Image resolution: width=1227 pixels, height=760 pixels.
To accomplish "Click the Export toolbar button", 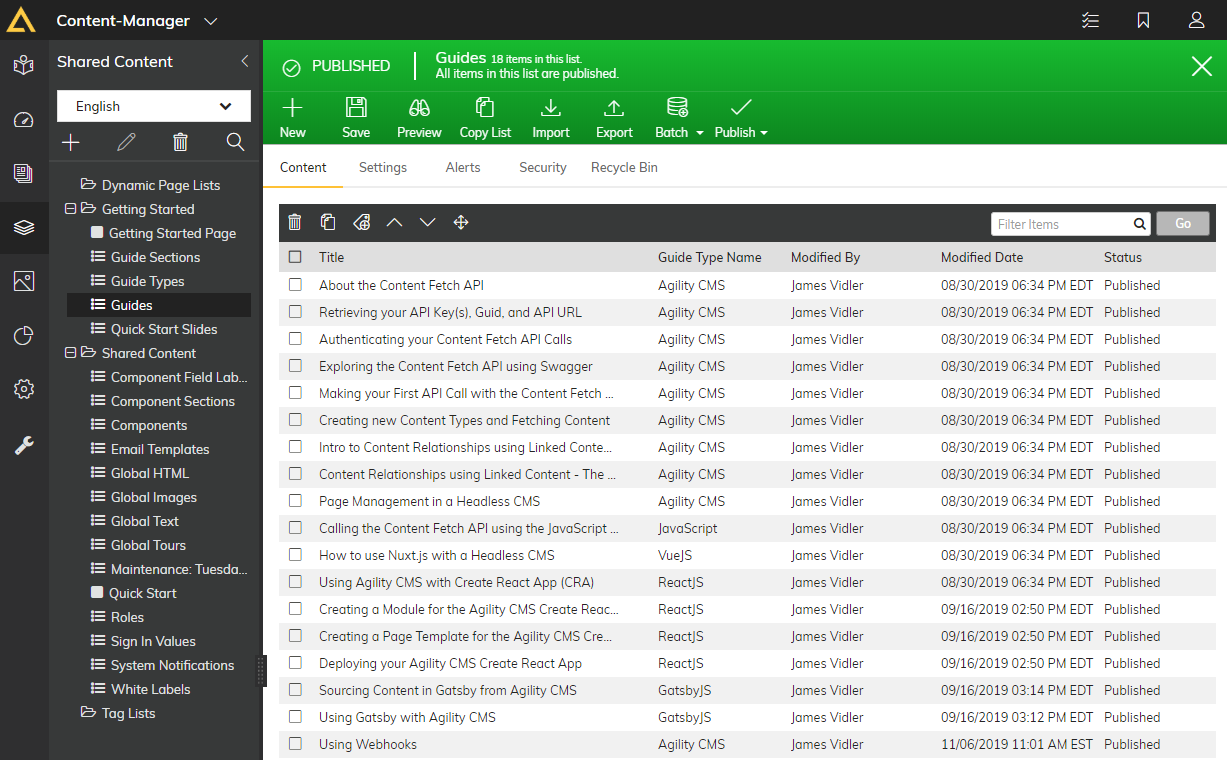I will click(x=614, y=118).
